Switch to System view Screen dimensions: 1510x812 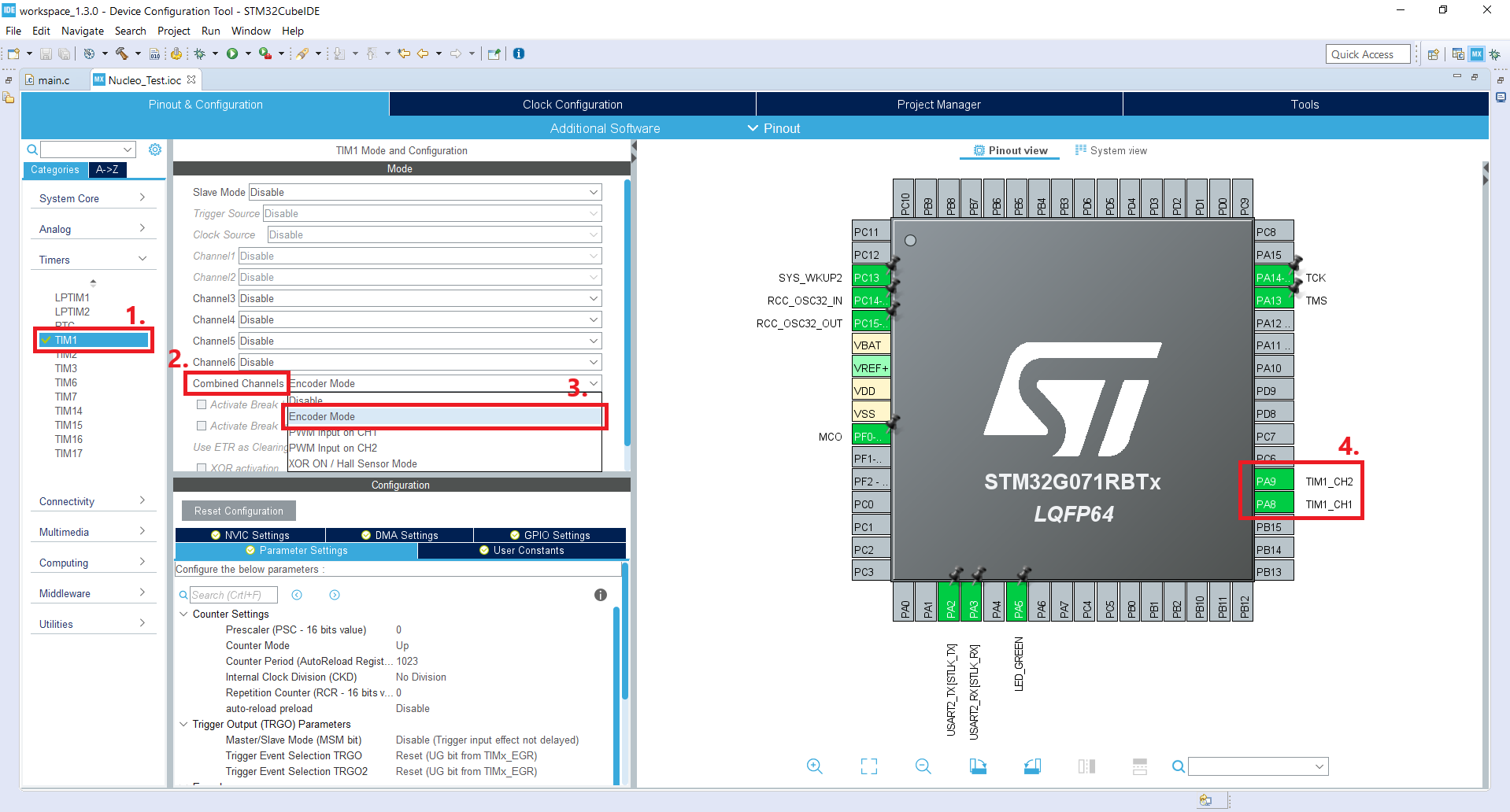[1111, 150]
